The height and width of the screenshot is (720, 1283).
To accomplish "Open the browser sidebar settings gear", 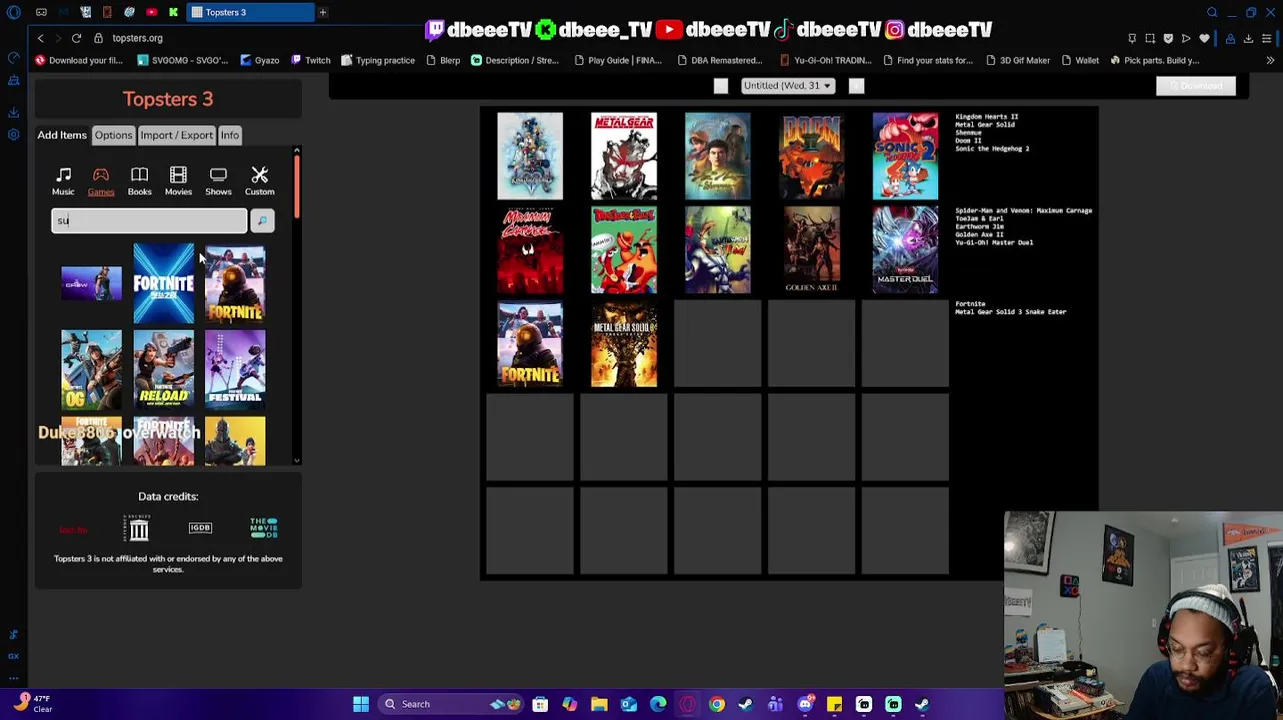I will point(13,134).
